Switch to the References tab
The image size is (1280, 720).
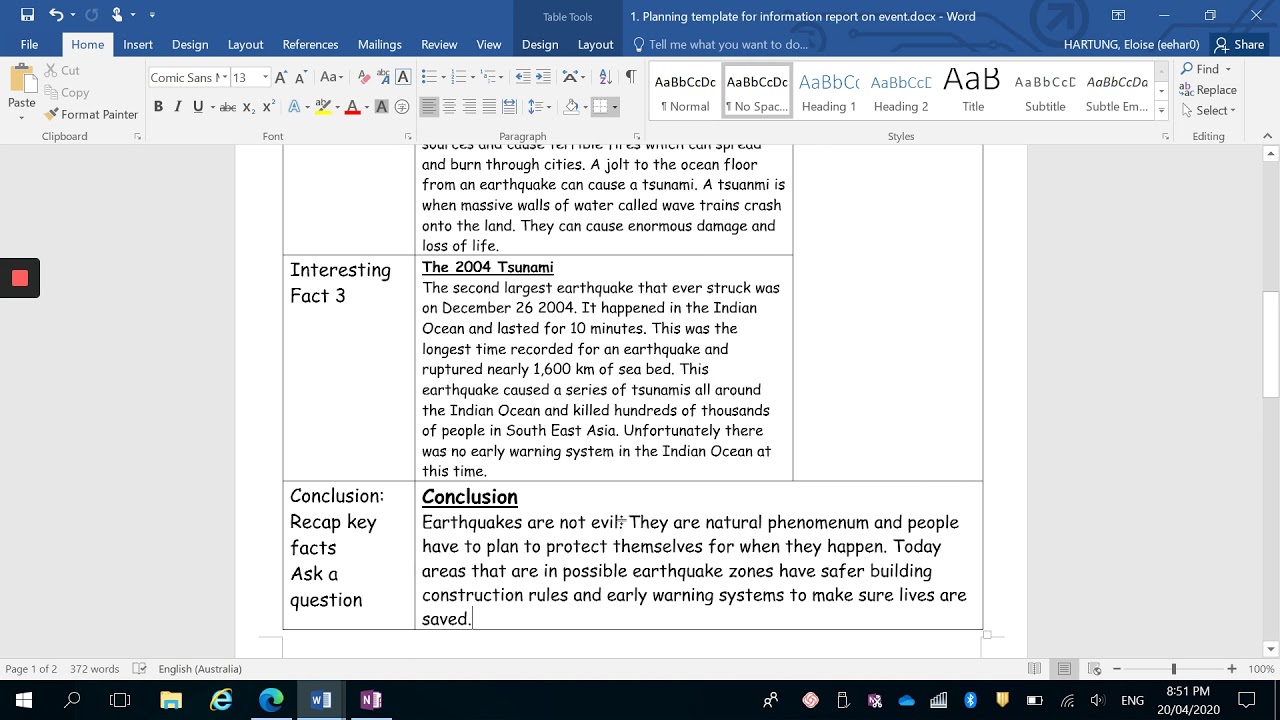coord(310,44)
